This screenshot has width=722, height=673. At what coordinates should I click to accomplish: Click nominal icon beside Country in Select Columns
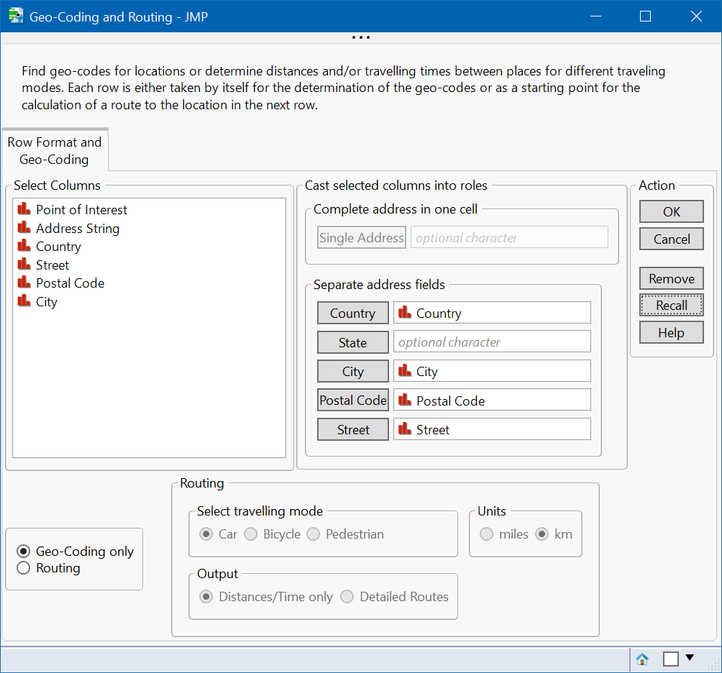tap(24, 246)
